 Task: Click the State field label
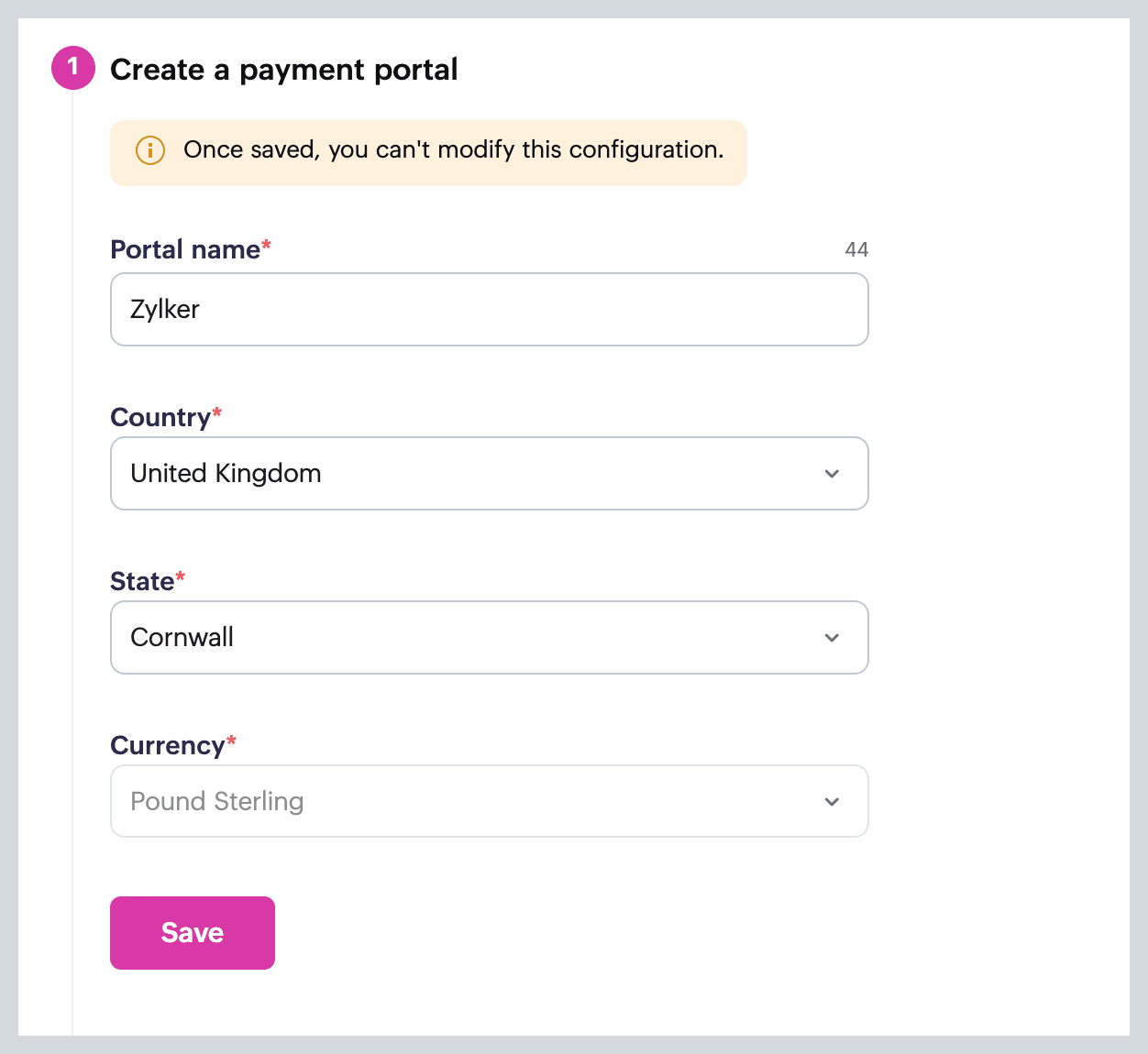142,581
